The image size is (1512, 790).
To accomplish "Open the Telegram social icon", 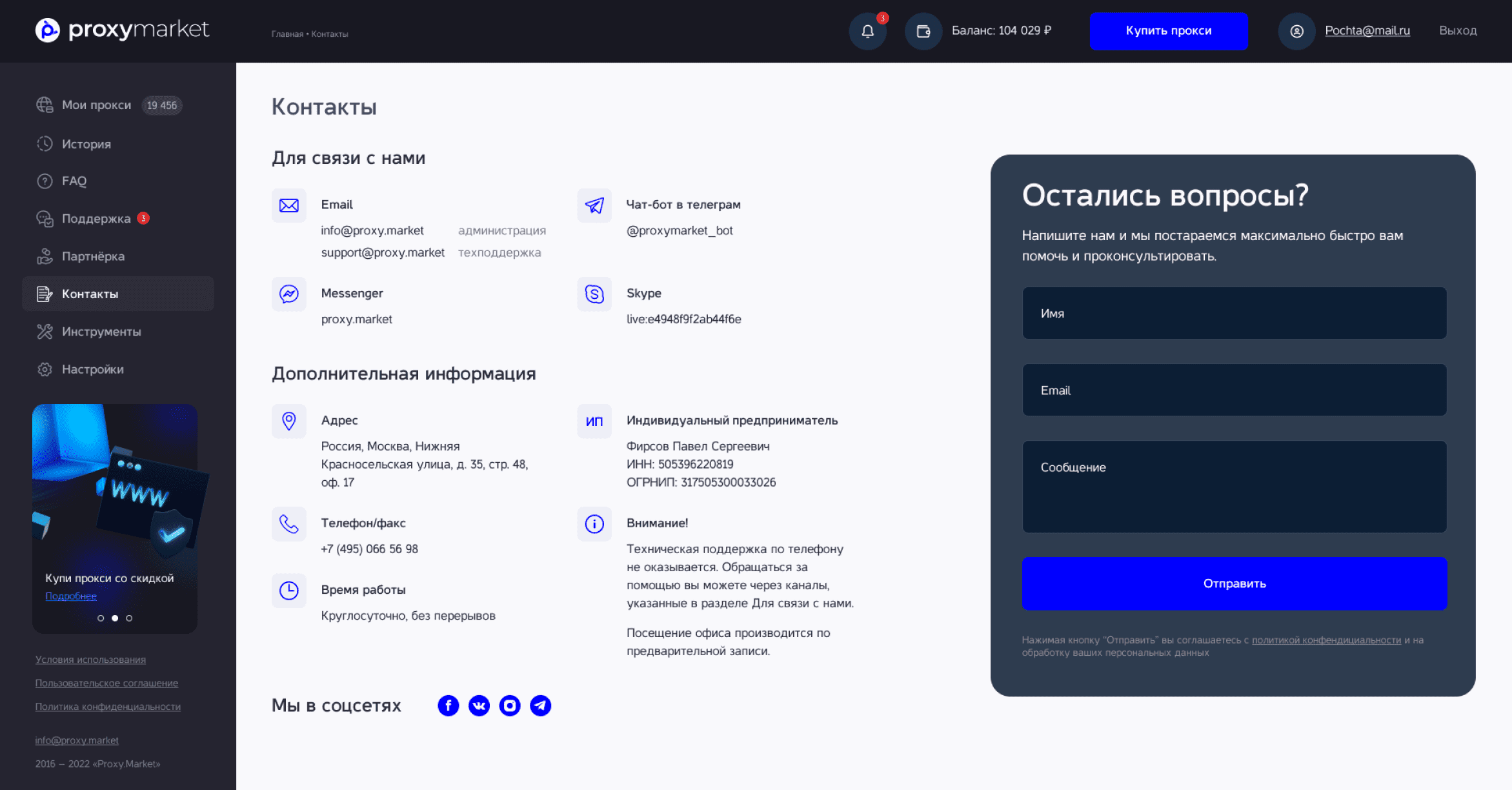I will coord(541,705).
